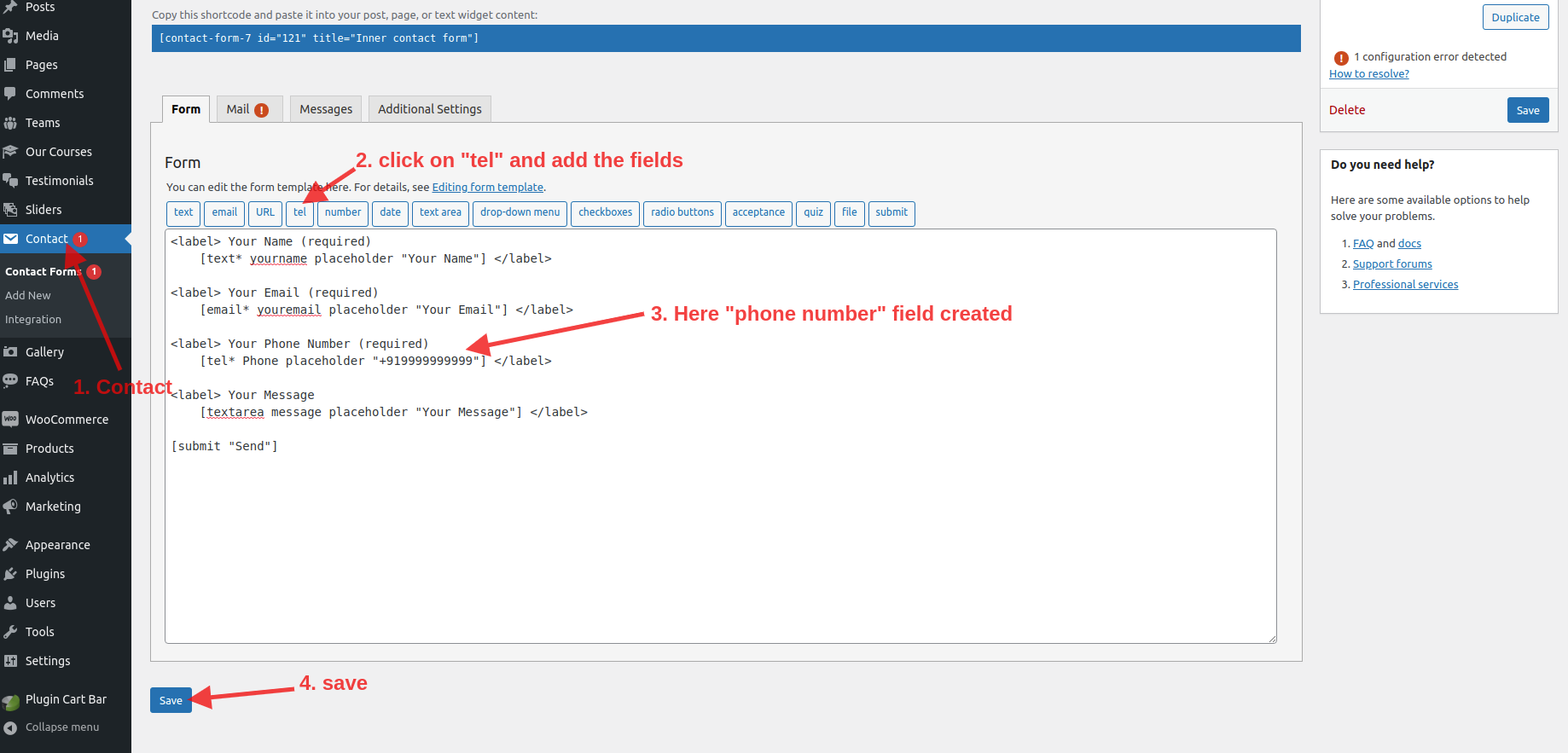Click the Teams group icon
The height and width of the screenshot is (753, 1568).
click(10, 123)
